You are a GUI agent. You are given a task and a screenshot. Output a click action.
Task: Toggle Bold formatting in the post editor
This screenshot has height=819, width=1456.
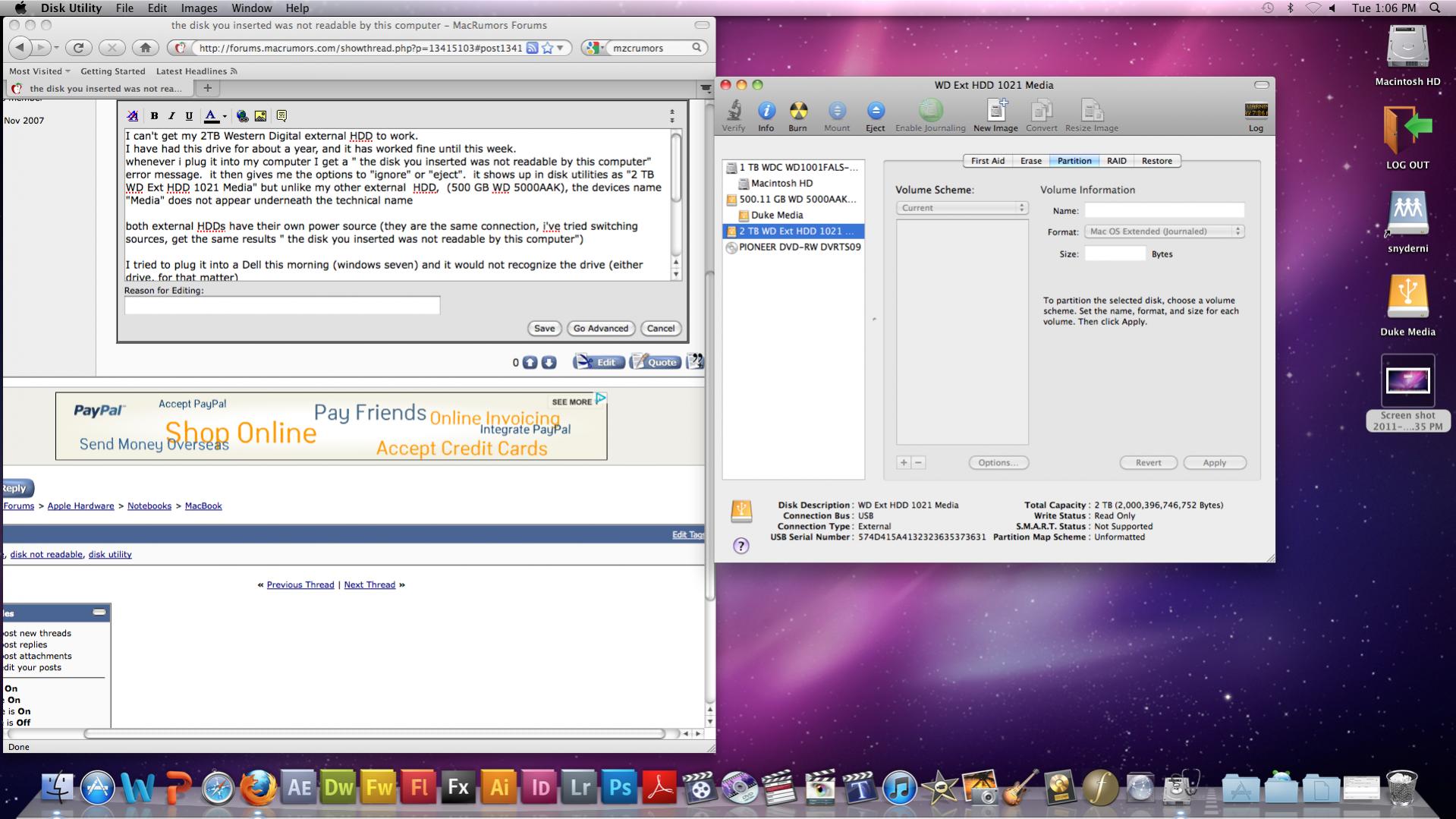point(154,116)
